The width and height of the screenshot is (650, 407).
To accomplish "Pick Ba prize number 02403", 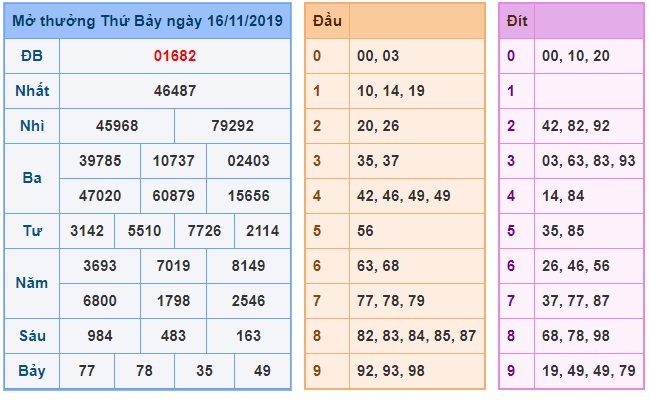I will click(249, 161).
